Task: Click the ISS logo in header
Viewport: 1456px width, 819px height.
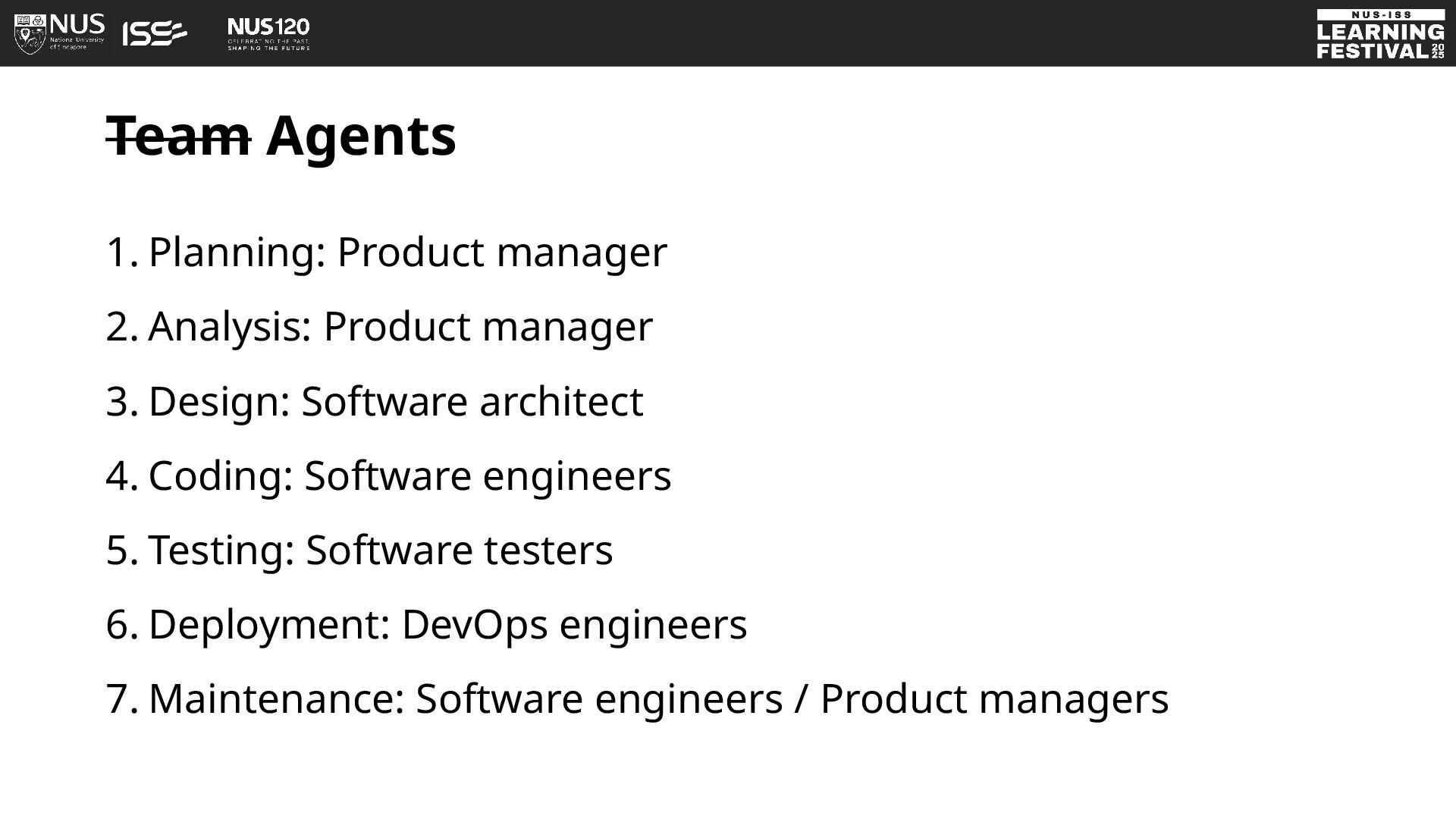Action: (155, 33)
